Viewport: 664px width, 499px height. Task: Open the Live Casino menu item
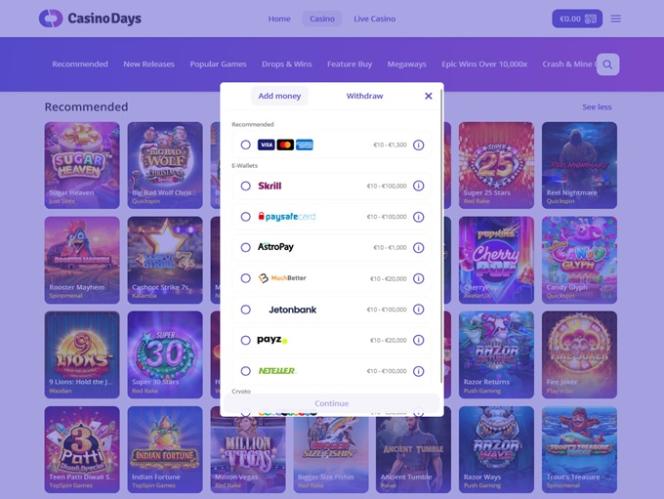(x=374, y=19)
